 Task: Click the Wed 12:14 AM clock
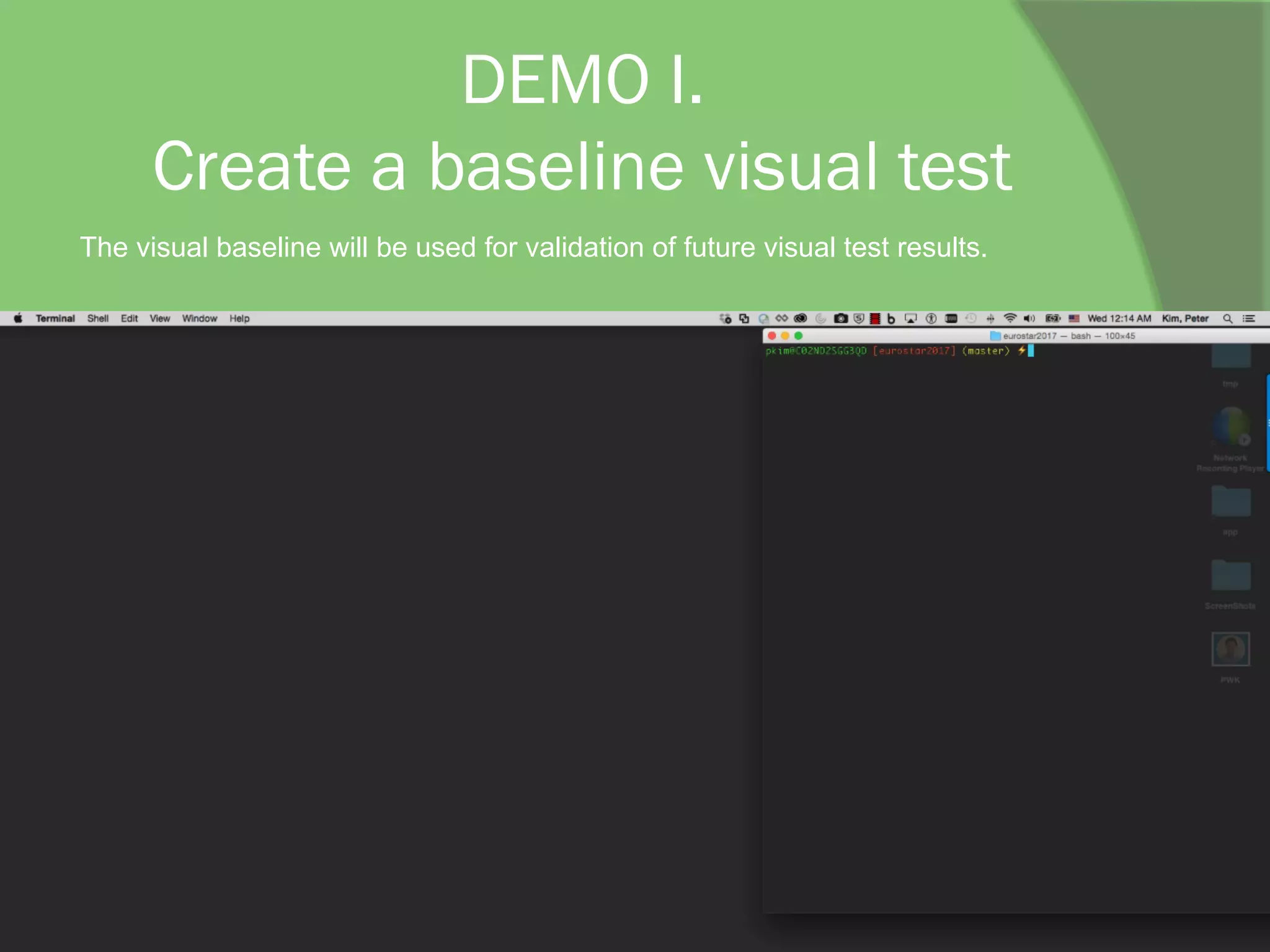[x=1119, y=318]
